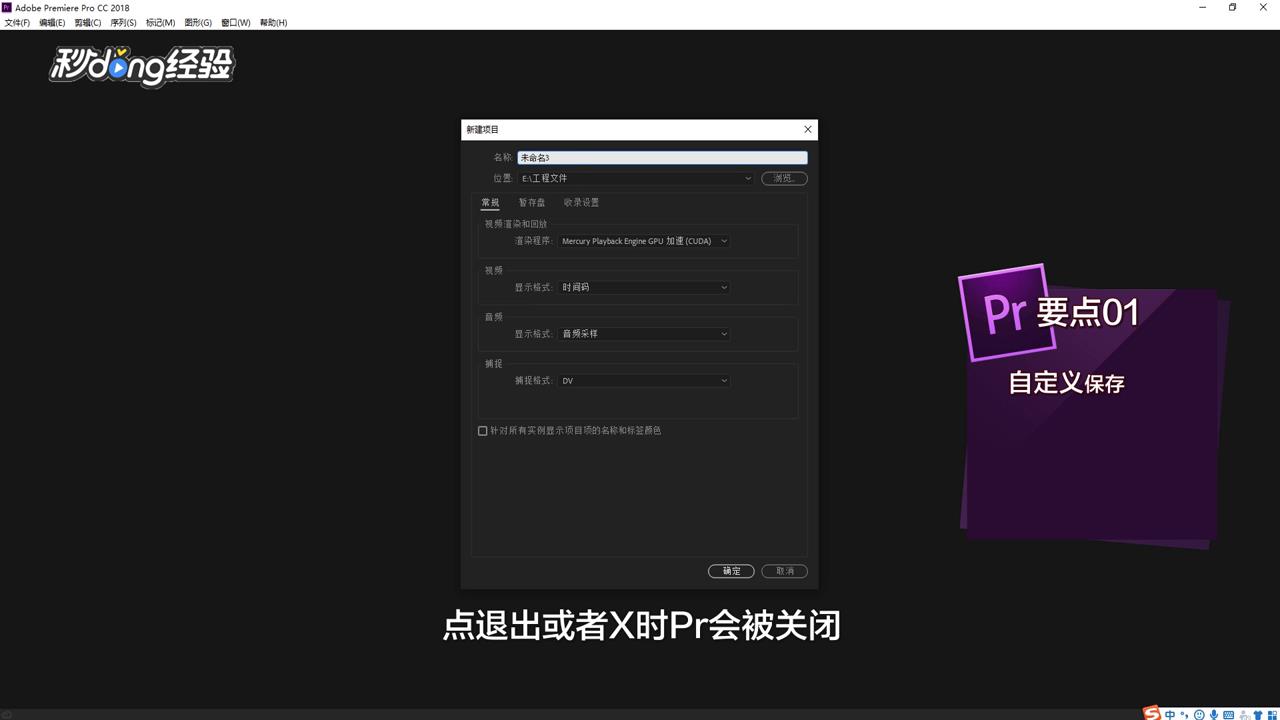The image size is (1280, 720).
Task: Toggle punctuation mode on Sogou toolbar
Action: 1184,714
